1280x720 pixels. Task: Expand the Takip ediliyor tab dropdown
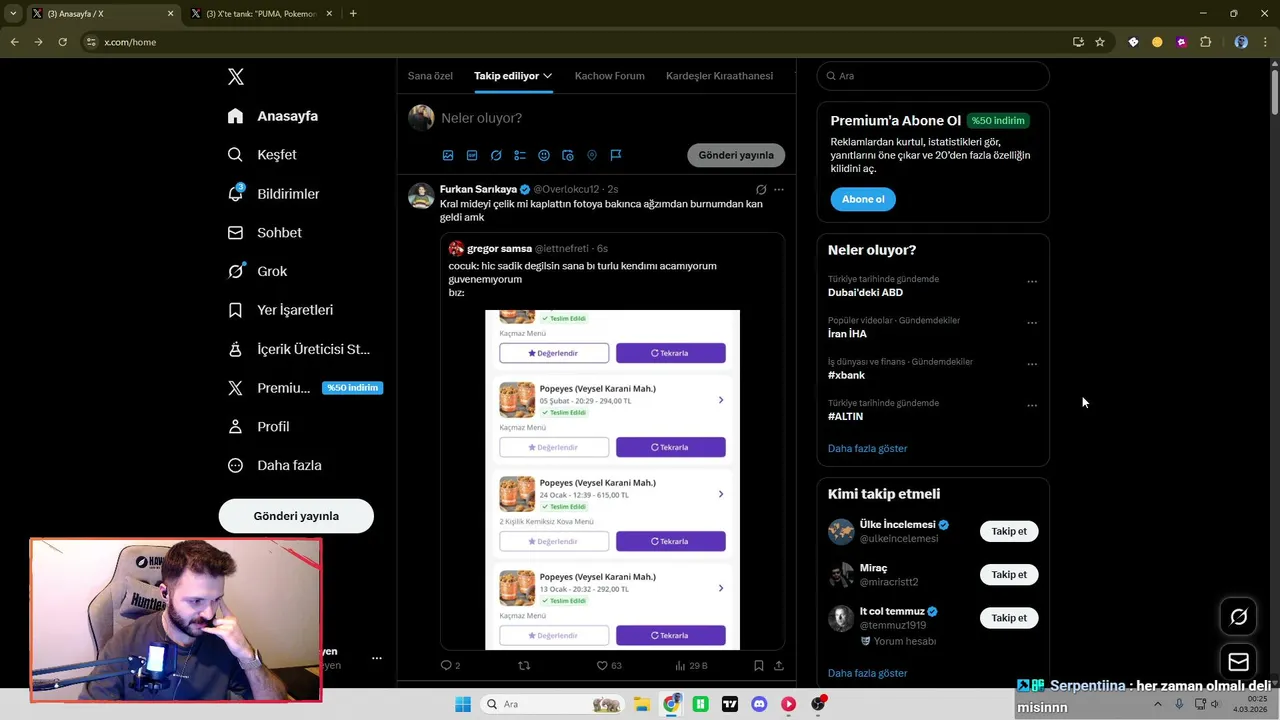548,76
